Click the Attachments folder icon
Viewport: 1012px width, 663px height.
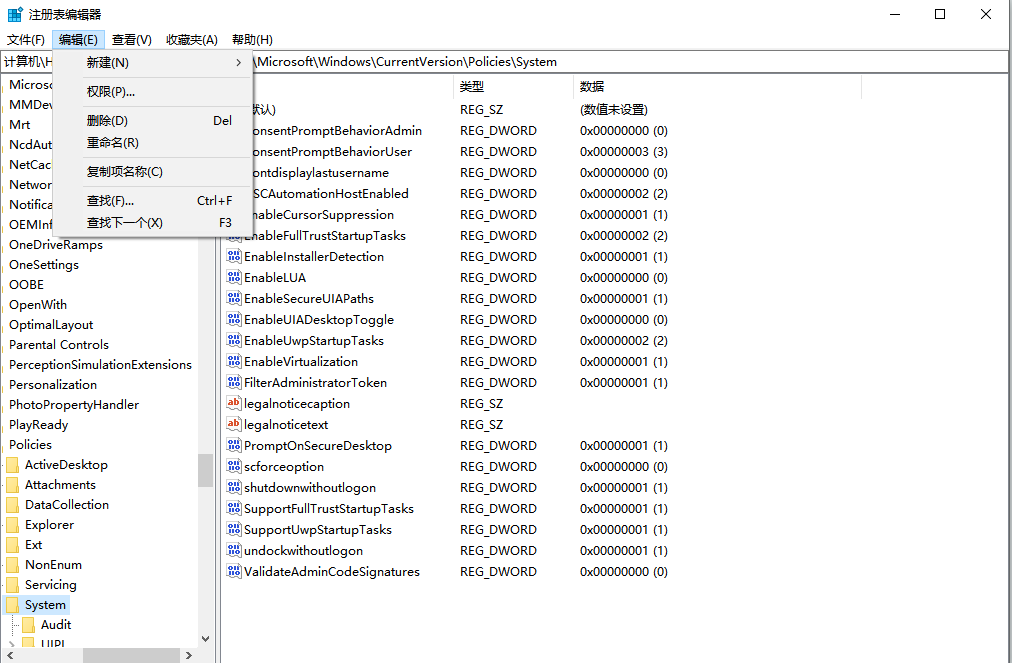point(13,485)
